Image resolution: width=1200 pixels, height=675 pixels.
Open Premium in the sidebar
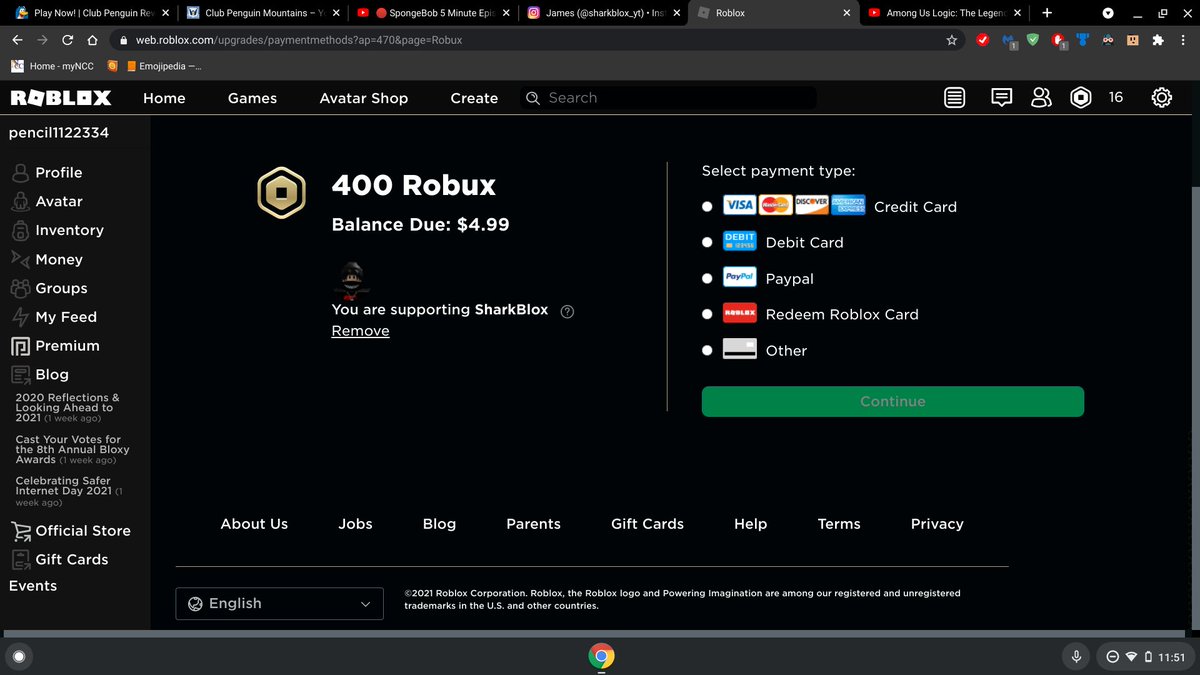[67, 346]
